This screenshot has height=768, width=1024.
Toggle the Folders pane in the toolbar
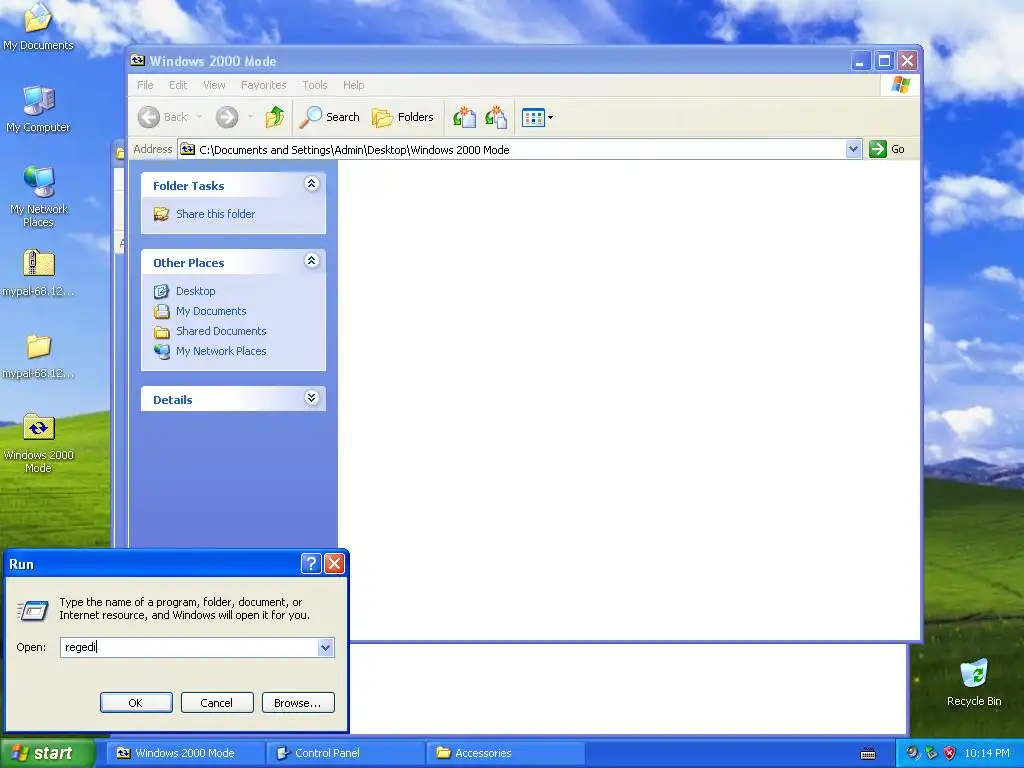click(403, 118)
